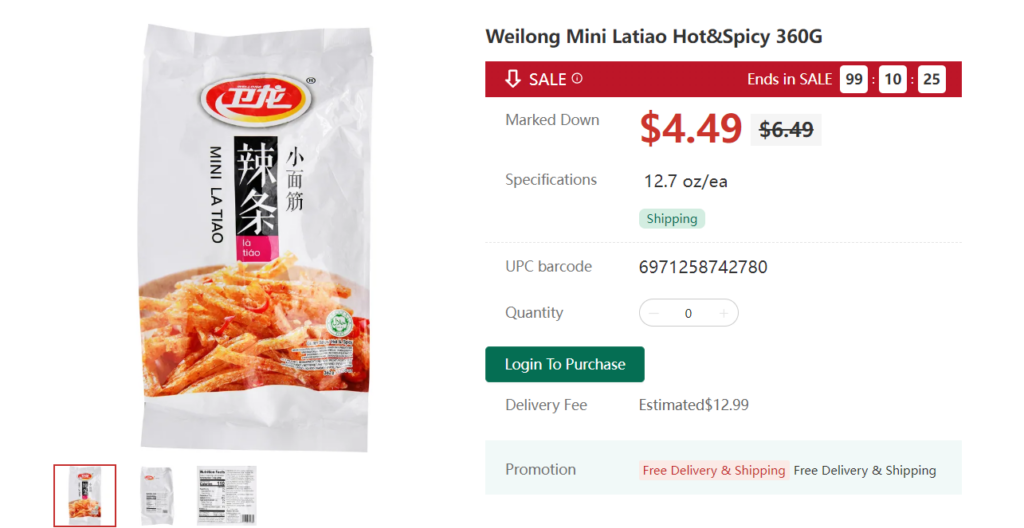Click the Estimated $12.99 delivery fee
Image resolution: width=1024 pixels, height=528 pixels.
(x=694, y=405)
